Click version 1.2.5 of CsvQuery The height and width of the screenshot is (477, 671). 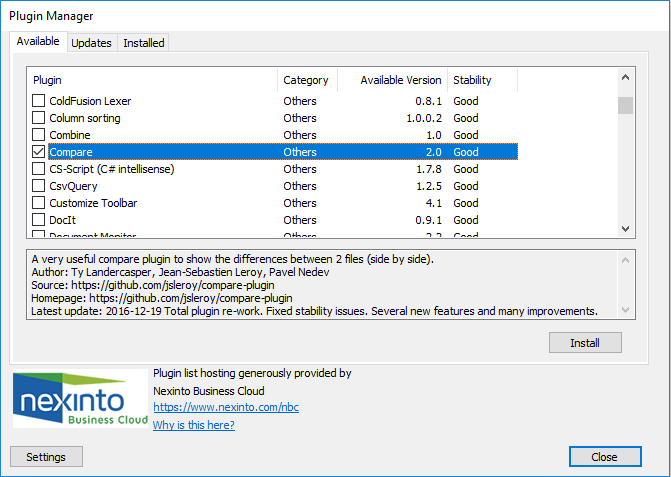click(429, 186)
